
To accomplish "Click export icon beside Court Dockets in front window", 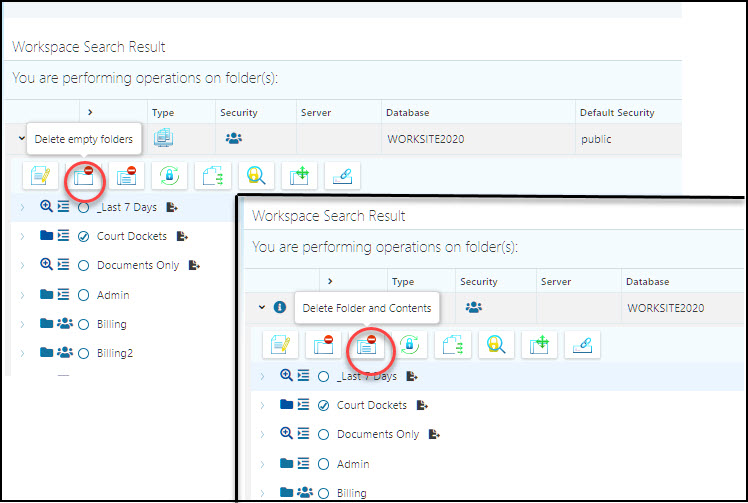I will pos(422,405).
